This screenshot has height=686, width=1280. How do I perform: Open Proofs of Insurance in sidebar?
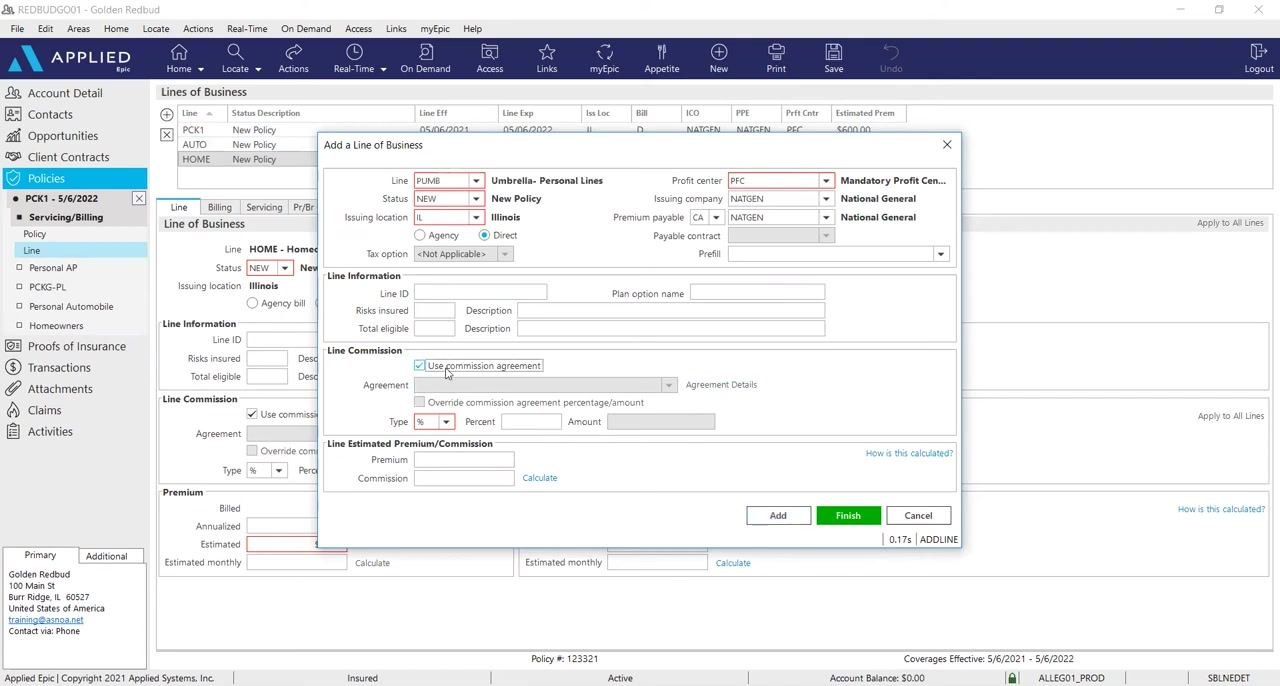point(77,346)
